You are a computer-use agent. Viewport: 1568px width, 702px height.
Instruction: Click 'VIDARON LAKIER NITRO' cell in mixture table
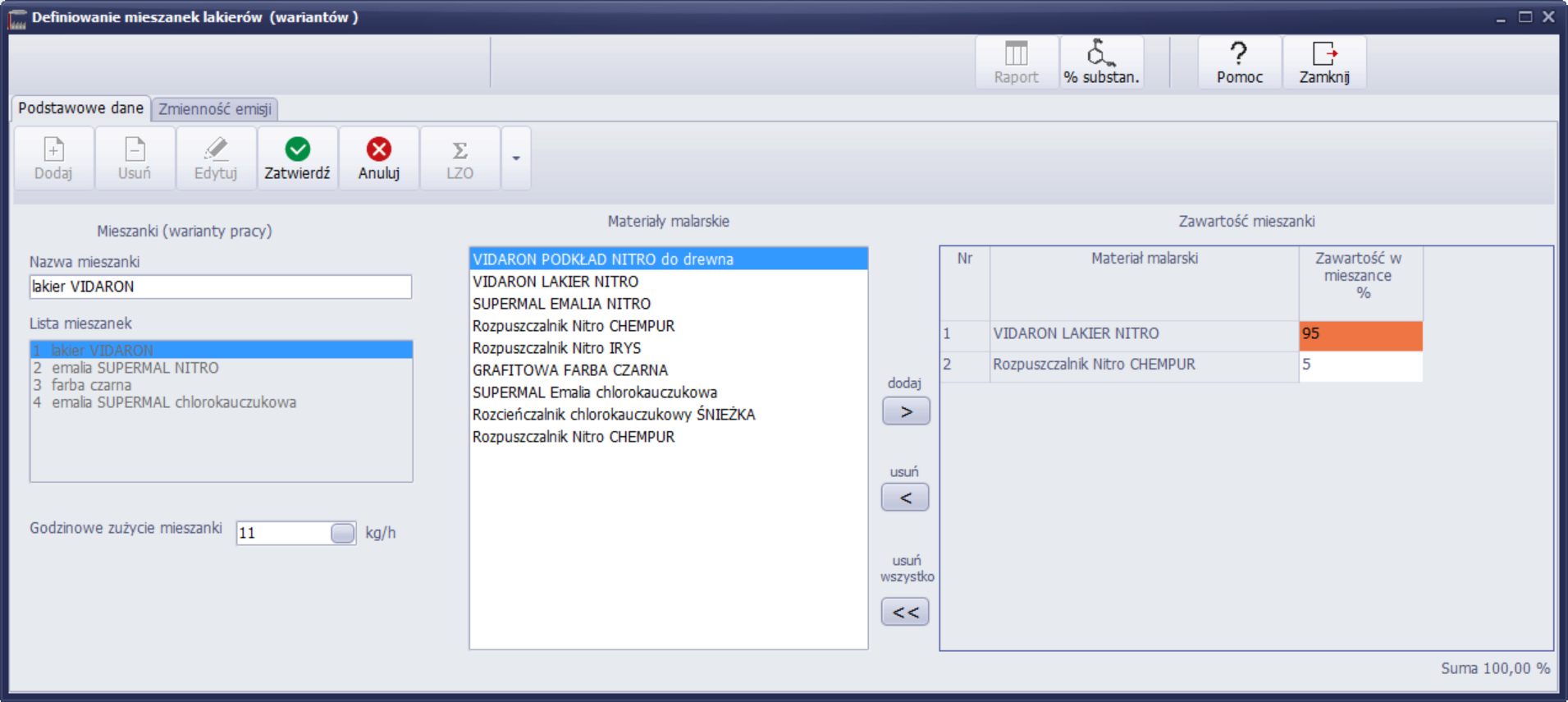tap(1144, 336)
